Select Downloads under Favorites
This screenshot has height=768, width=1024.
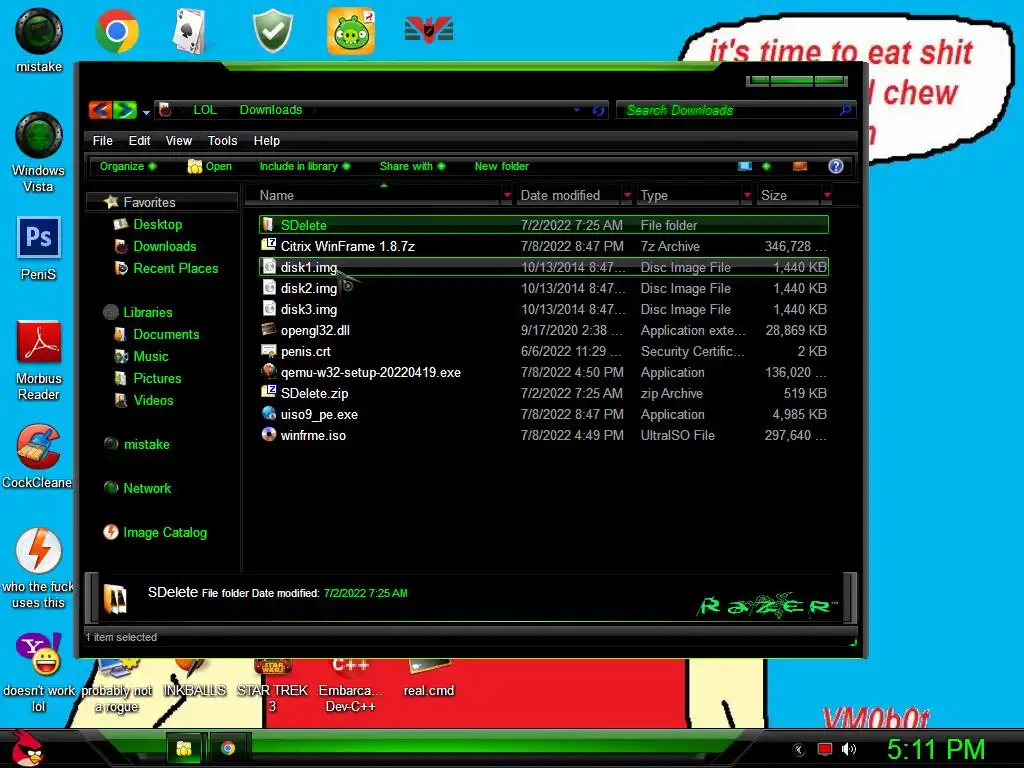pos(165,246)
